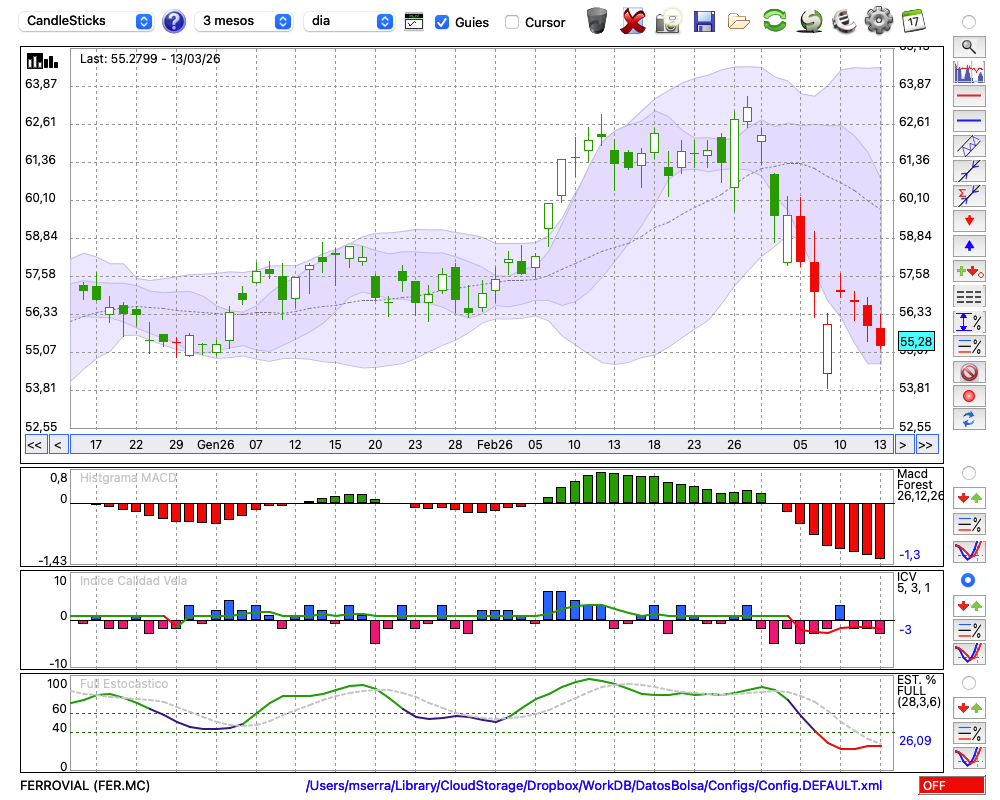Select the radio button beside the main toolbar
The width and height of the screenshot is (1000, 800).
pyautogui.click(x=969, y=22)
